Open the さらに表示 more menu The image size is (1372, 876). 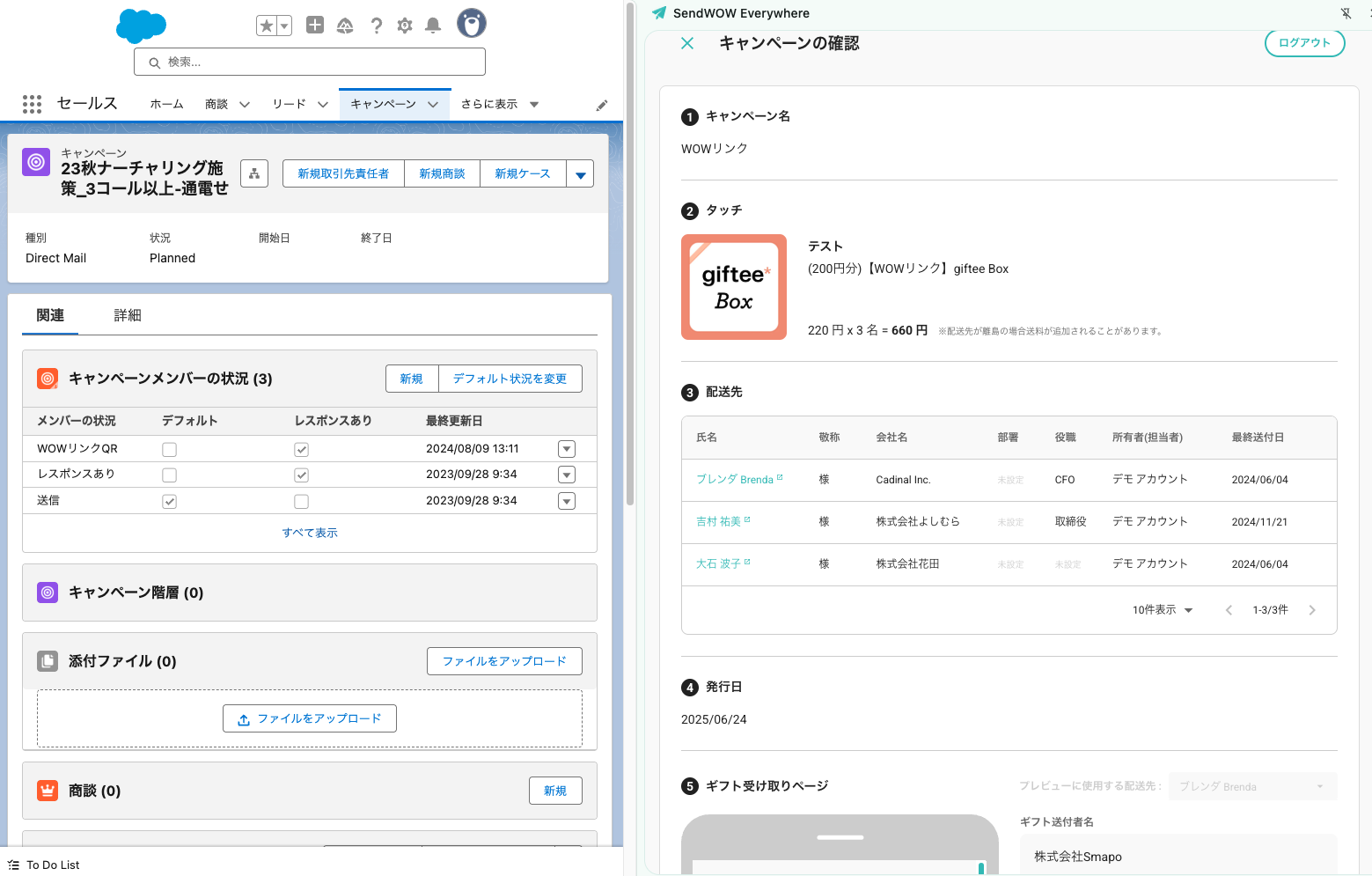pos(500,104)
